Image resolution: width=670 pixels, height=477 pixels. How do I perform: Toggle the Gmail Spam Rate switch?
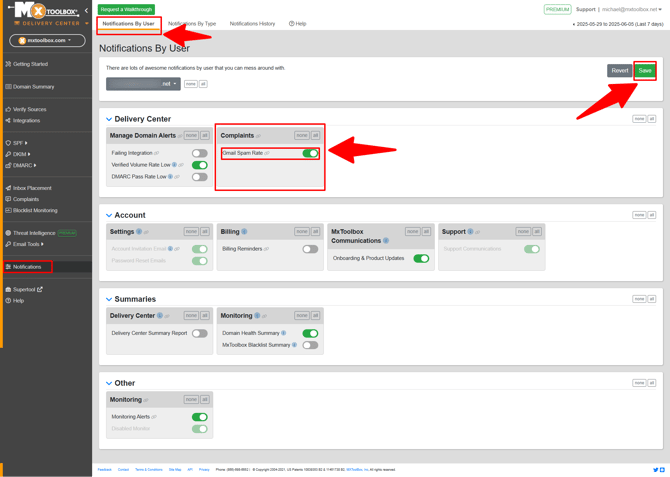tap(310, 153)
